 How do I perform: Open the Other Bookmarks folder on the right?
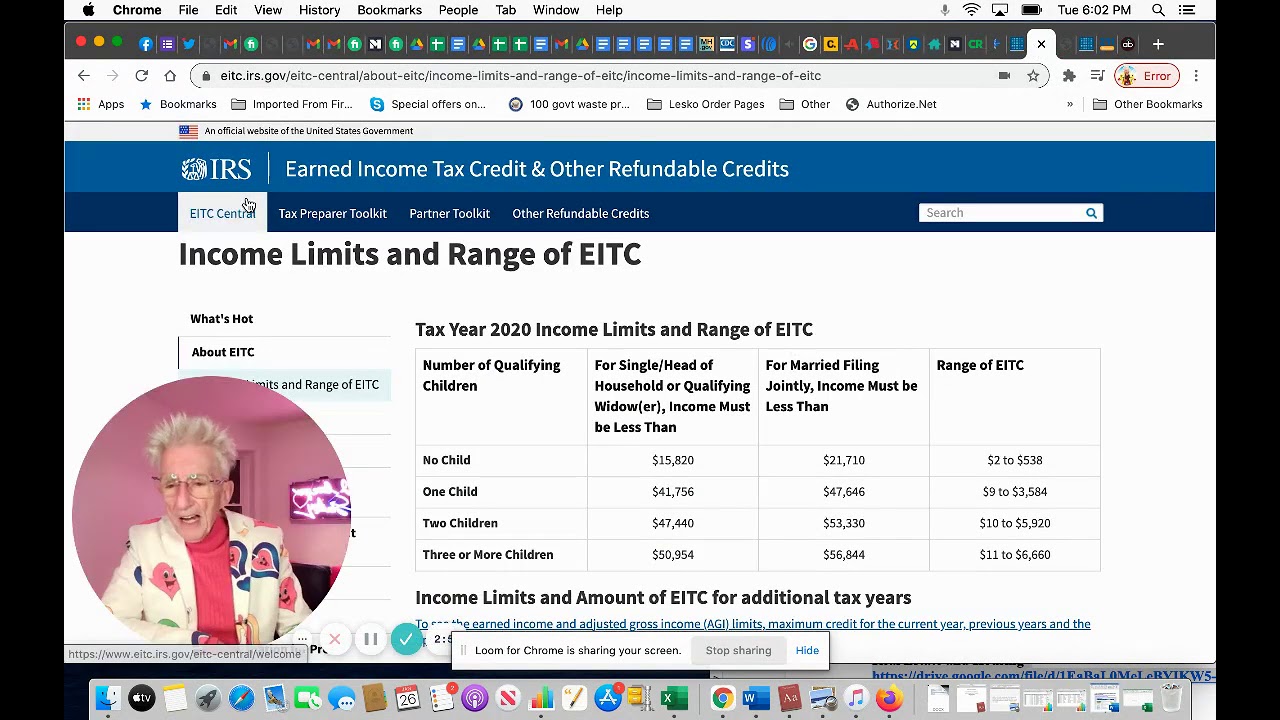(x=1147, y=104)
